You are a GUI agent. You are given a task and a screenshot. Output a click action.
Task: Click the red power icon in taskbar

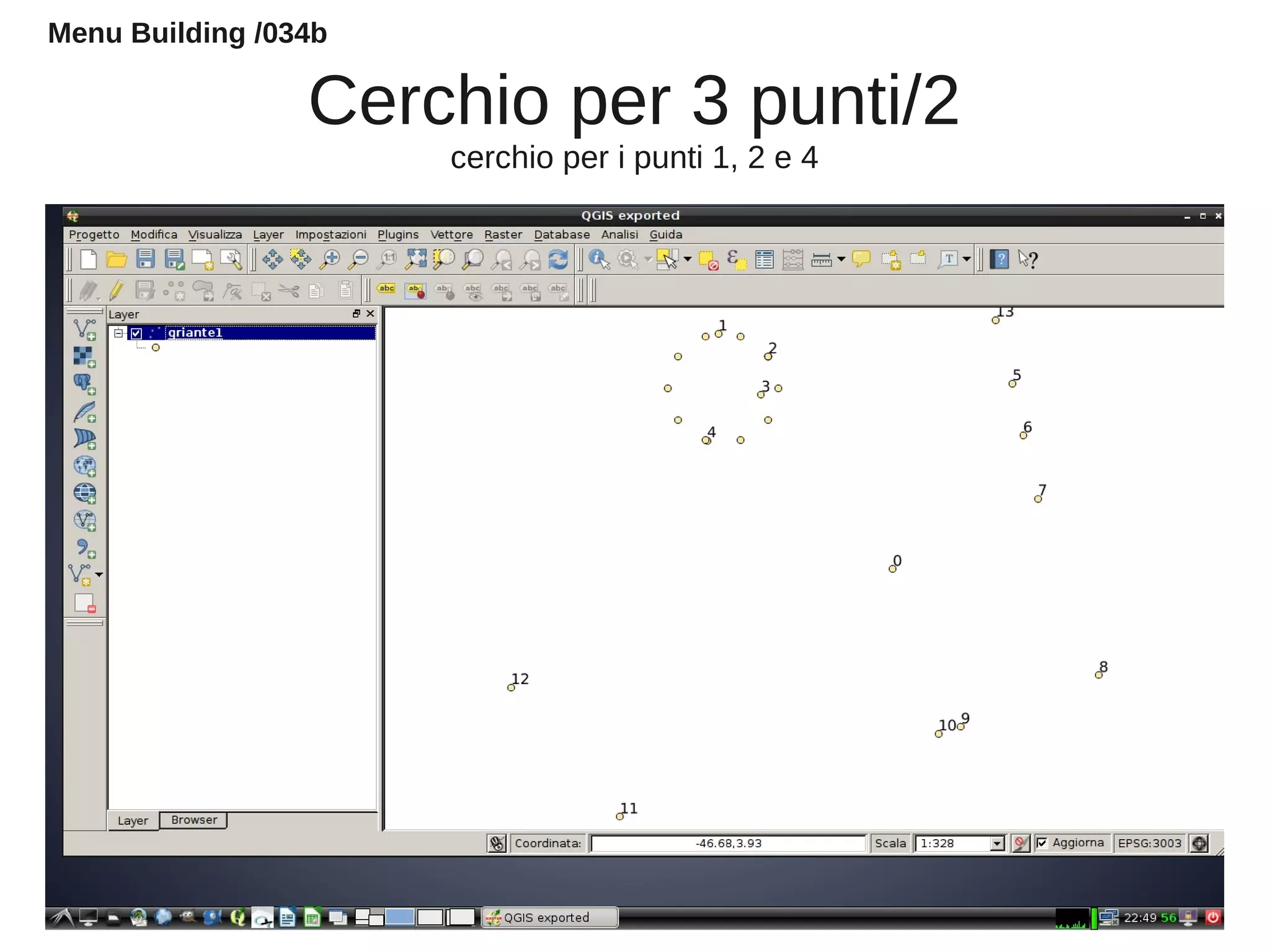[1213, 917]
